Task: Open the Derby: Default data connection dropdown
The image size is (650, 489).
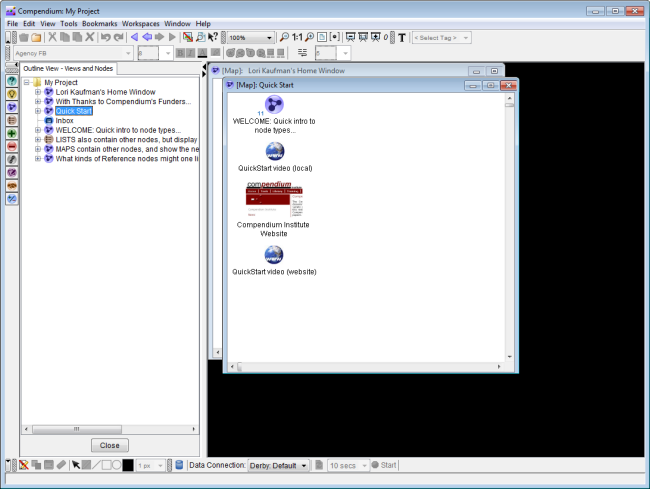Action: pyautogui.click(x=304, y=465)
